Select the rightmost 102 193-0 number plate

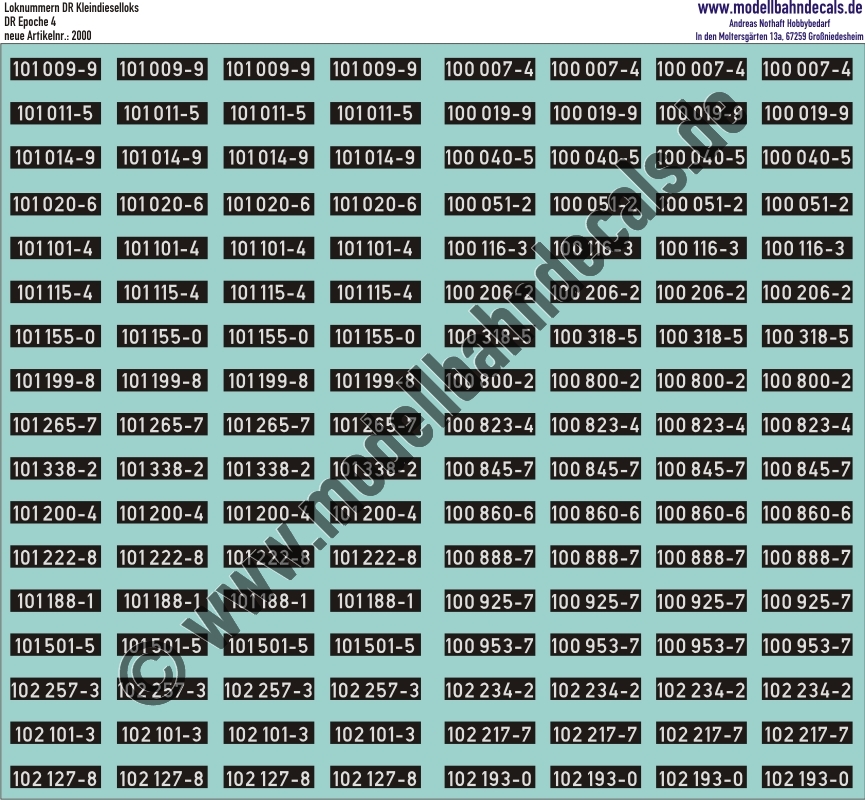[807, 778]
